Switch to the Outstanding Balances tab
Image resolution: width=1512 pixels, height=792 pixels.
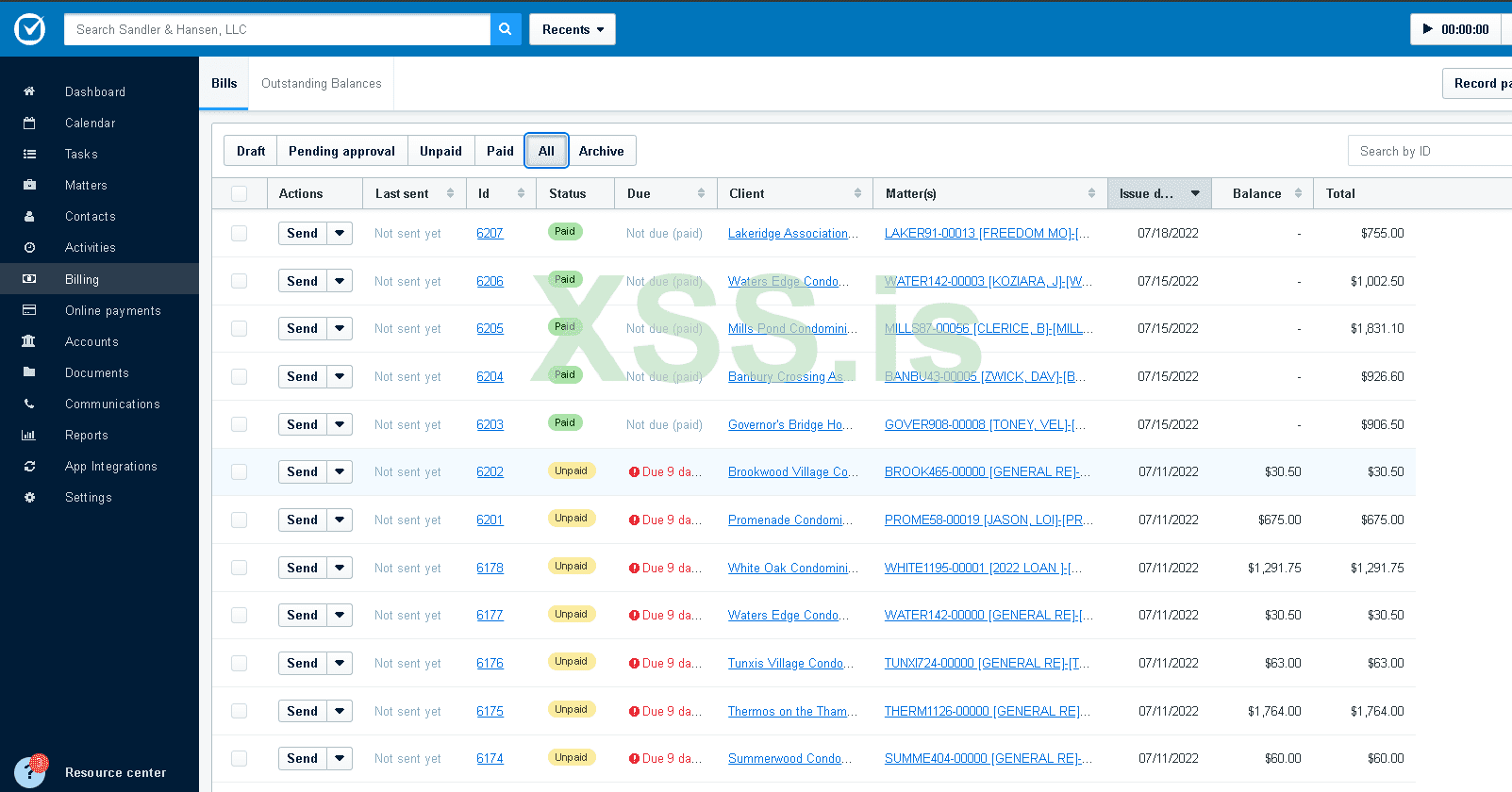321,84
